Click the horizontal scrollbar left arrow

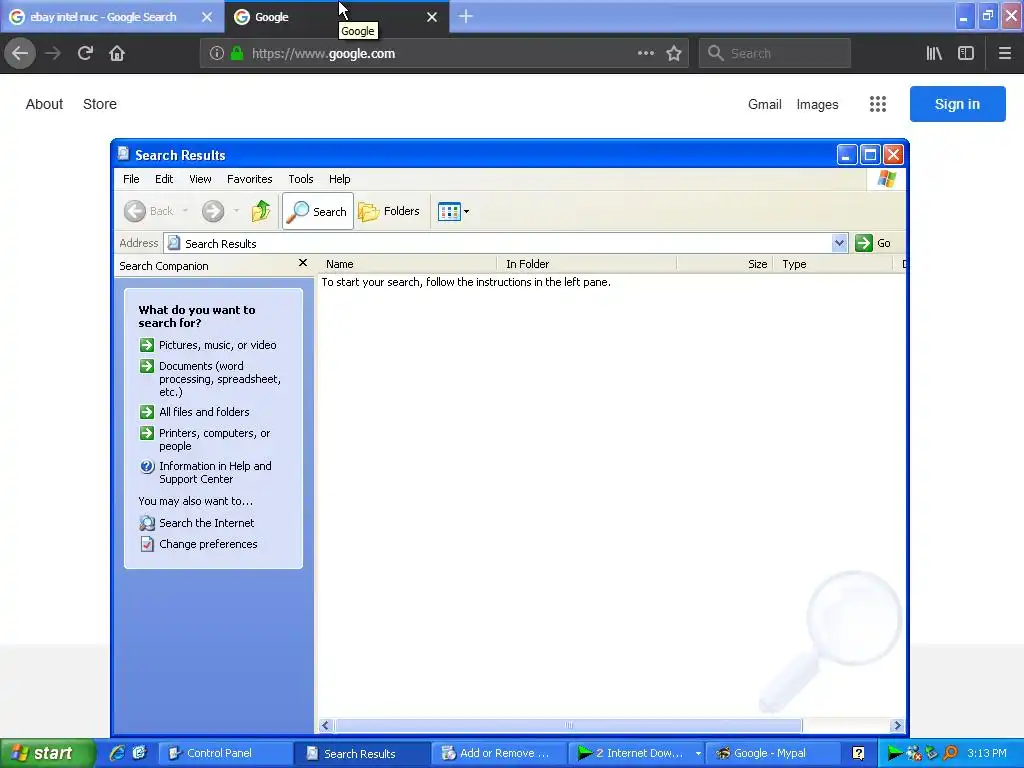click(326, 726)
